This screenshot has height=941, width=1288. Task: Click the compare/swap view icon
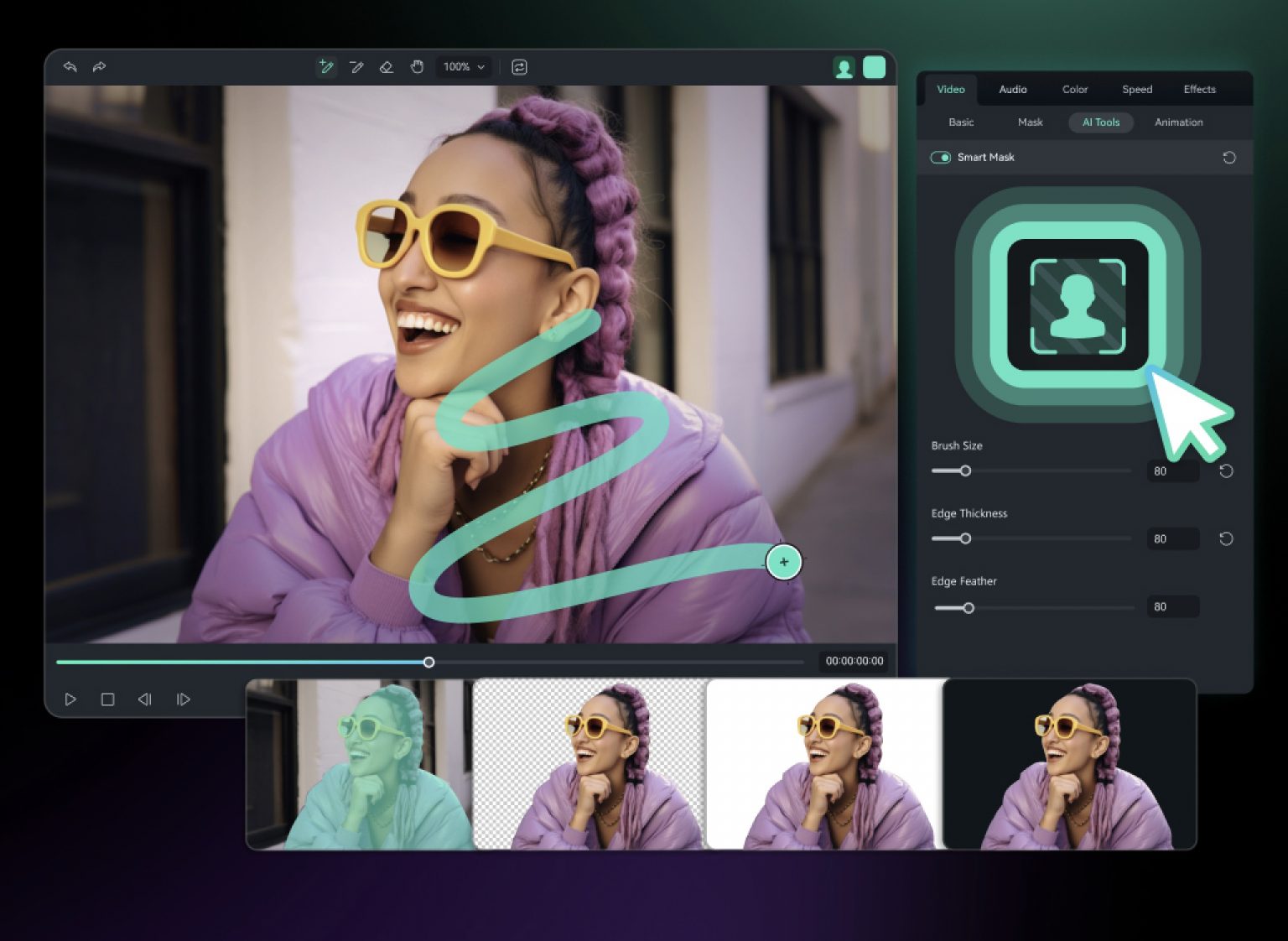(x=519, y=67)
